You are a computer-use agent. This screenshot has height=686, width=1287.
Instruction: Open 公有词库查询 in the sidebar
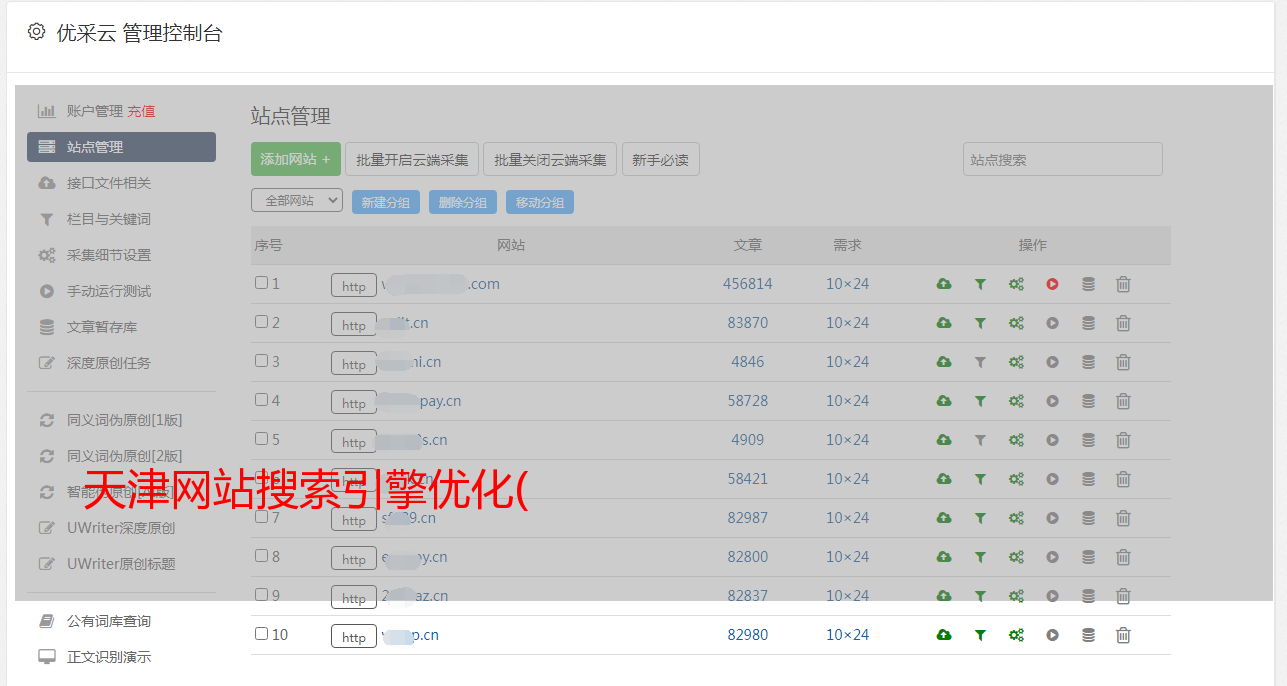(109, 621)
